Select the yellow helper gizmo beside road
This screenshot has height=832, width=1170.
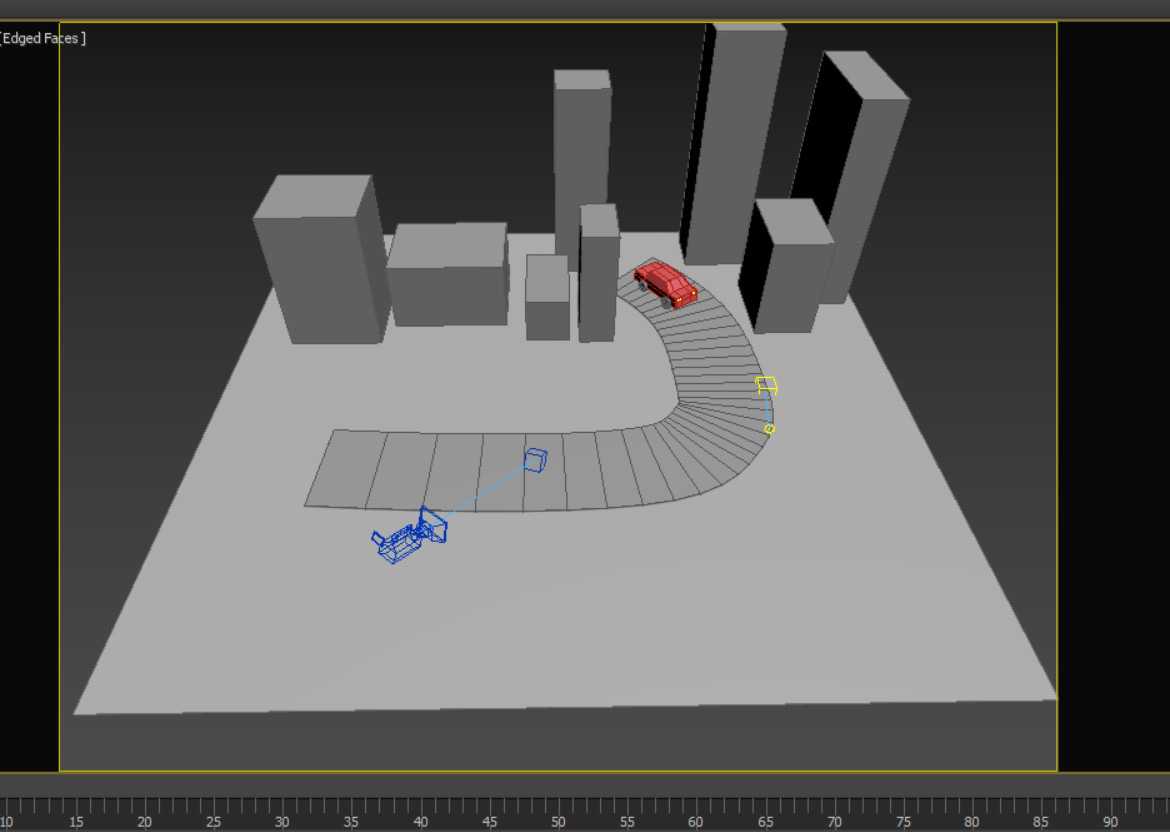[766, 385]
